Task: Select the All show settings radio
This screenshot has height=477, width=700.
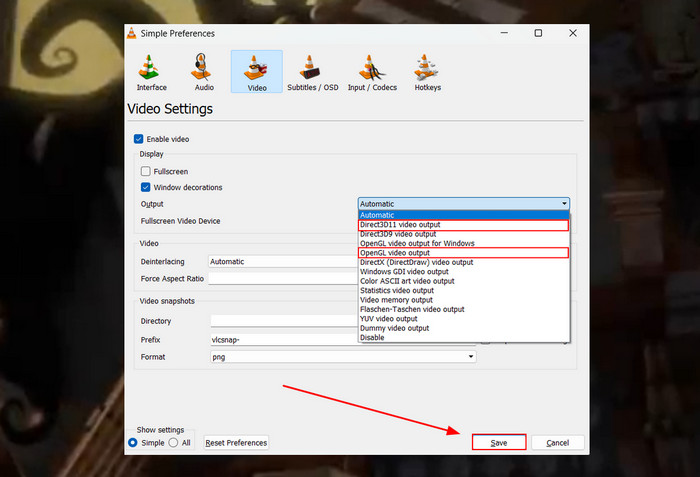Action: [174, 443]
